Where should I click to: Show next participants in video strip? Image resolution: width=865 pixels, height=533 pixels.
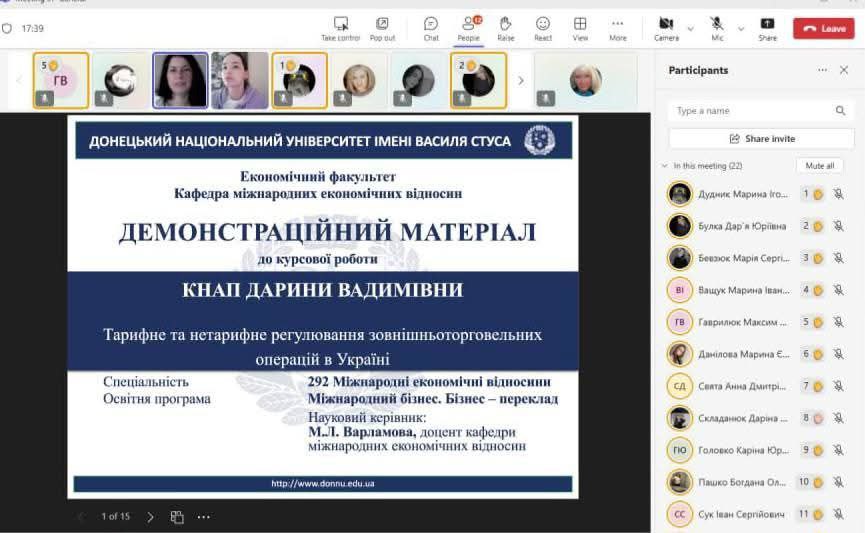click(x=520, y=81)
